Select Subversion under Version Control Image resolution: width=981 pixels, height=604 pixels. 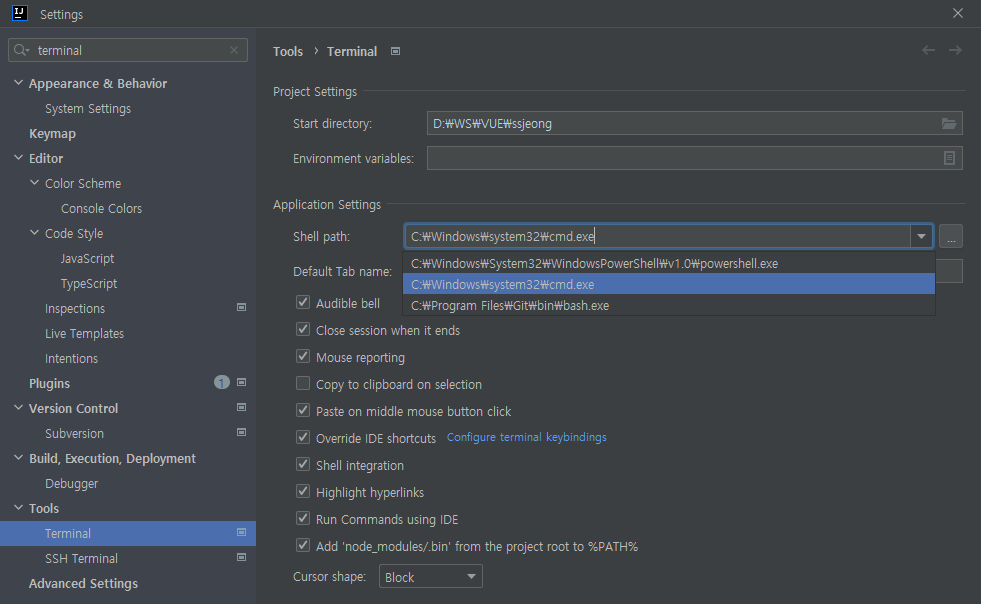[x=74, y=433]
